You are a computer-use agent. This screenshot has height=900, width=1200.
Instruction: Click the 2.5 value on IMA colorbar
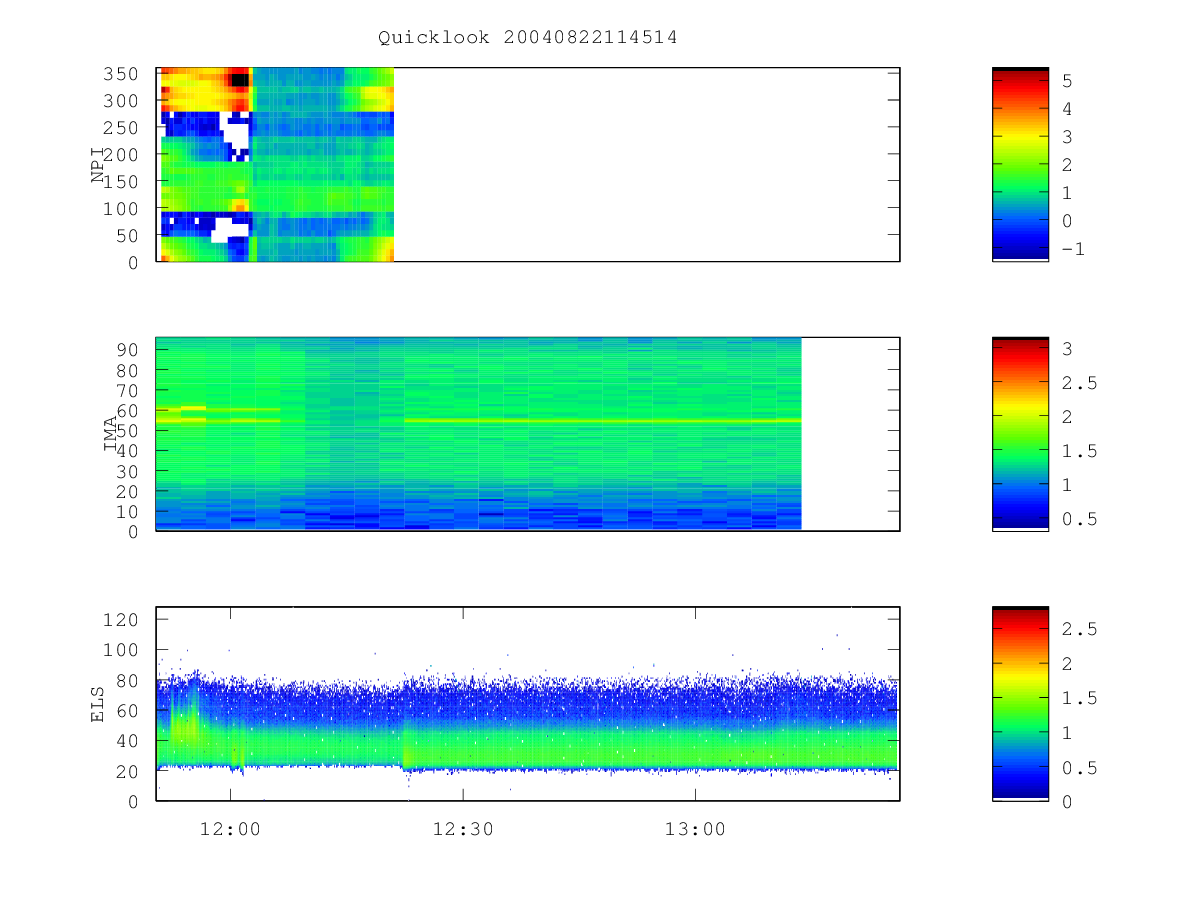(1079, 383)
